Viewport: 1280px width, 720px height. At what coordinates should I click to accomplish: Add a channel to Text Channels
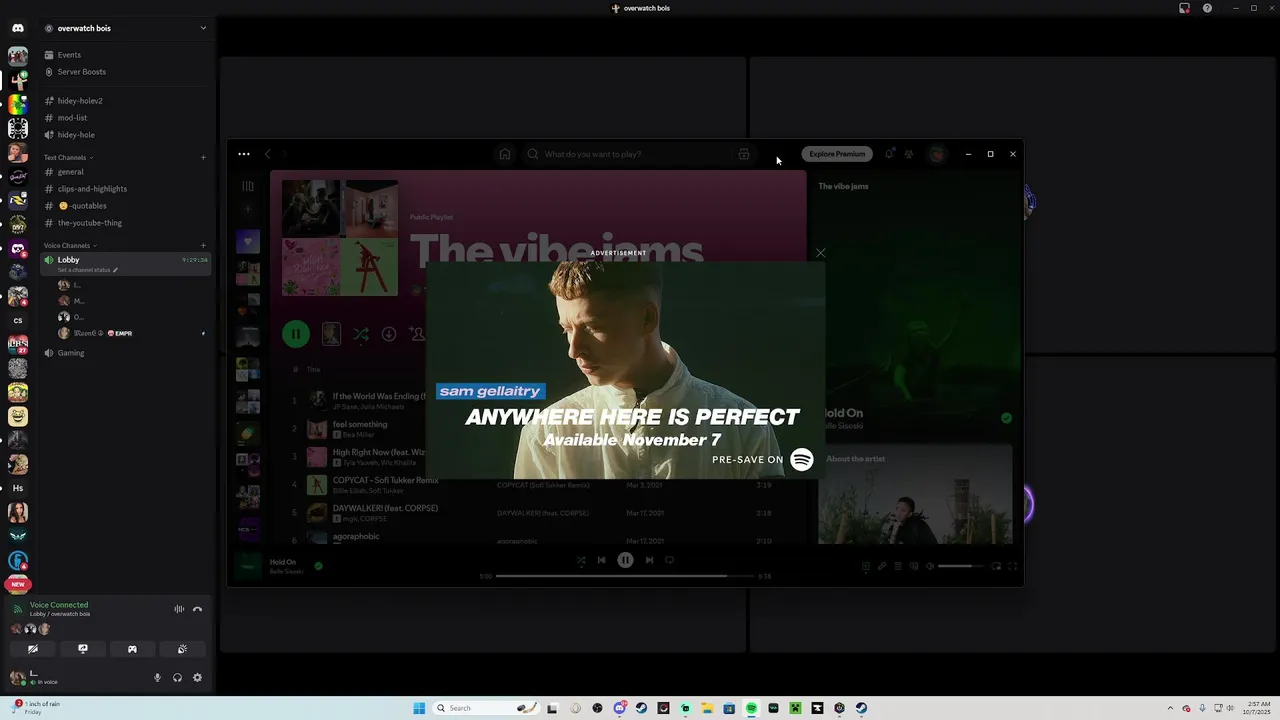pyautogui.click(x=203, y=157)
